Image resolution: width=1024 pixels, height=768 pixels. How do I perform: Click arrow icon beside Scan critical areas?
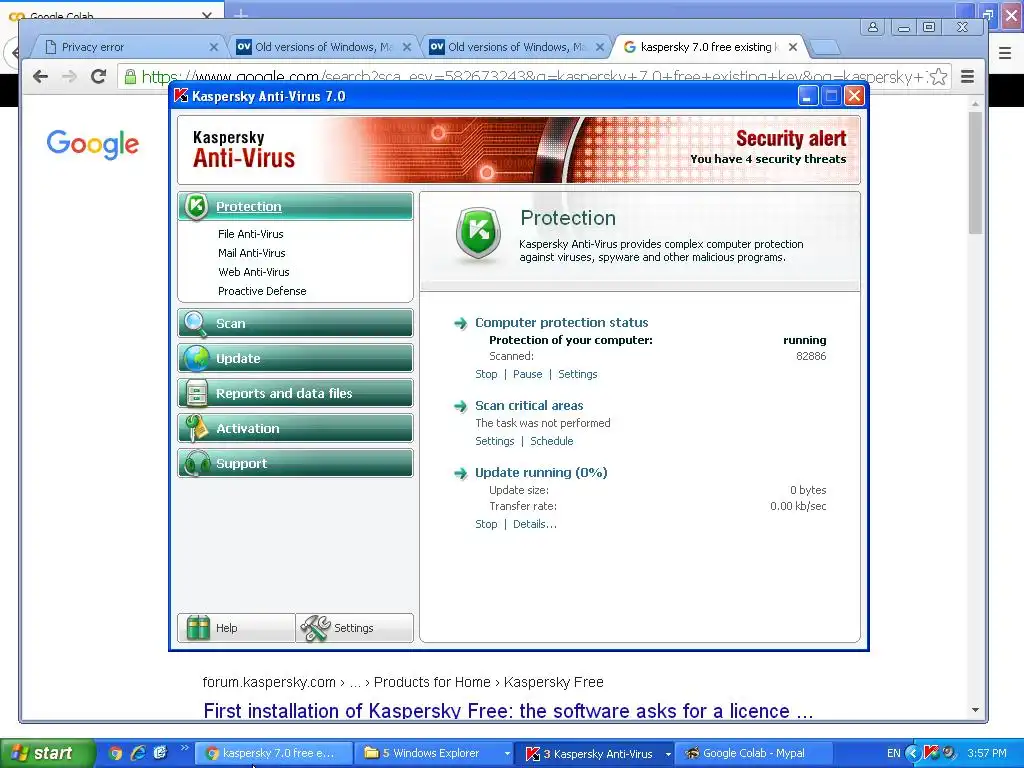point(460,406)
